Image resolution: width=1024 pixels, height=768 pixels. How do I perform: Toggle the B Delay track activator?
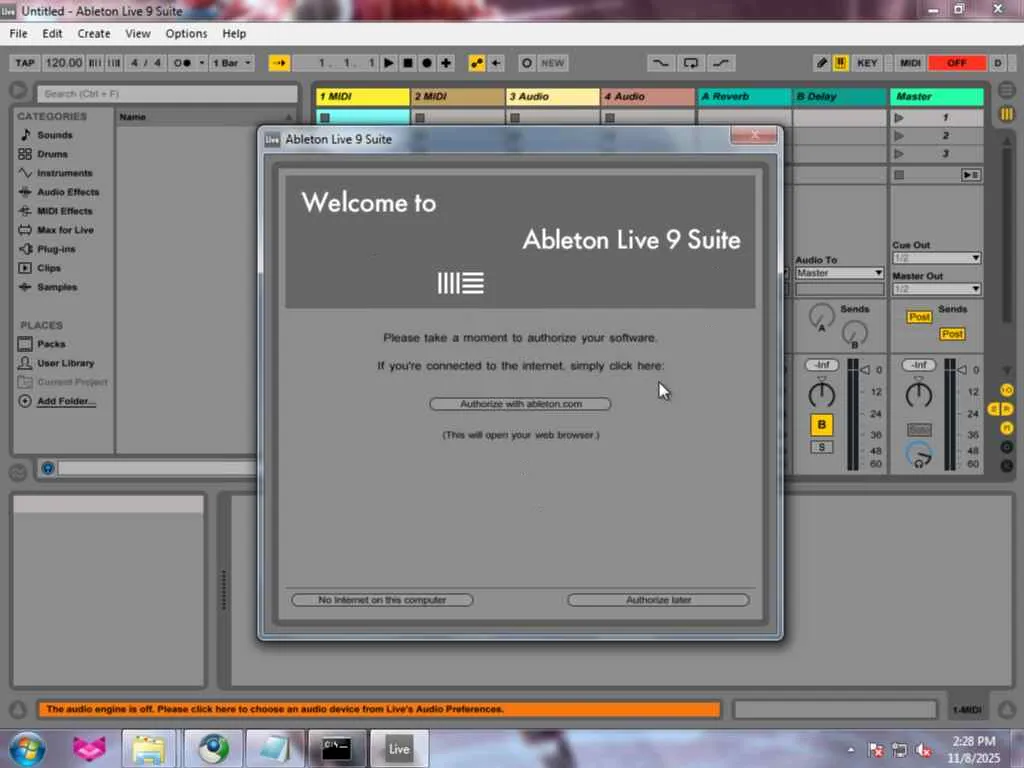coord(822,425)
